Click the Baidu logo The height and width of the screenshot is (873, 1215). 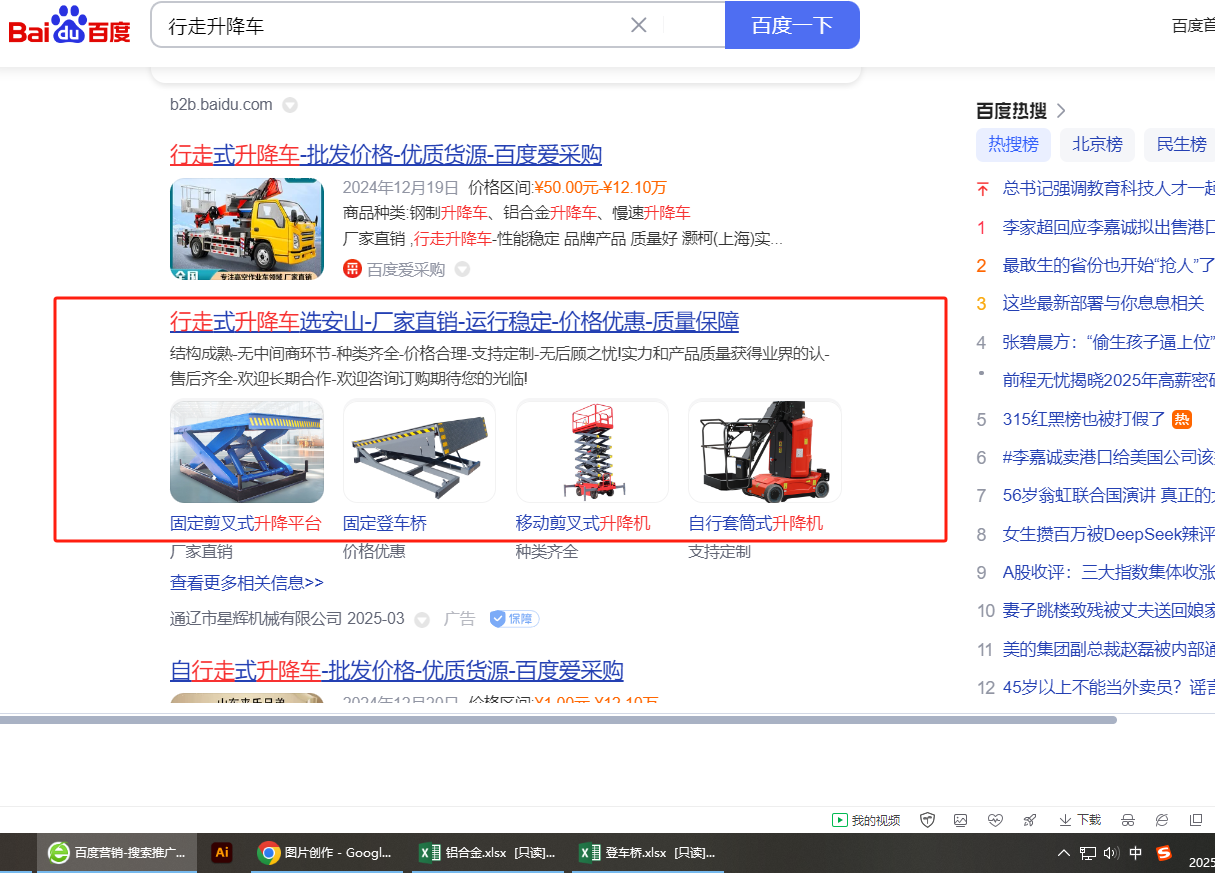pyautogui.click(x=70, y=25)
